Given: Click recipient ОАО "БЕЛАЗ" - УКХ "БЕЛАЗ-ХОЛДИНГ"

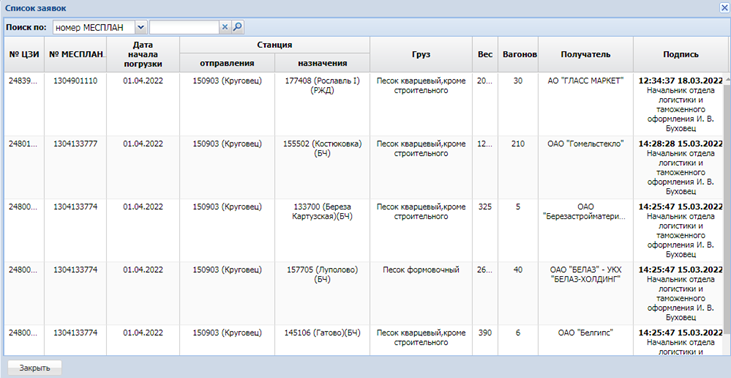Looking at the screenshot, I should (x=586, y=274).
